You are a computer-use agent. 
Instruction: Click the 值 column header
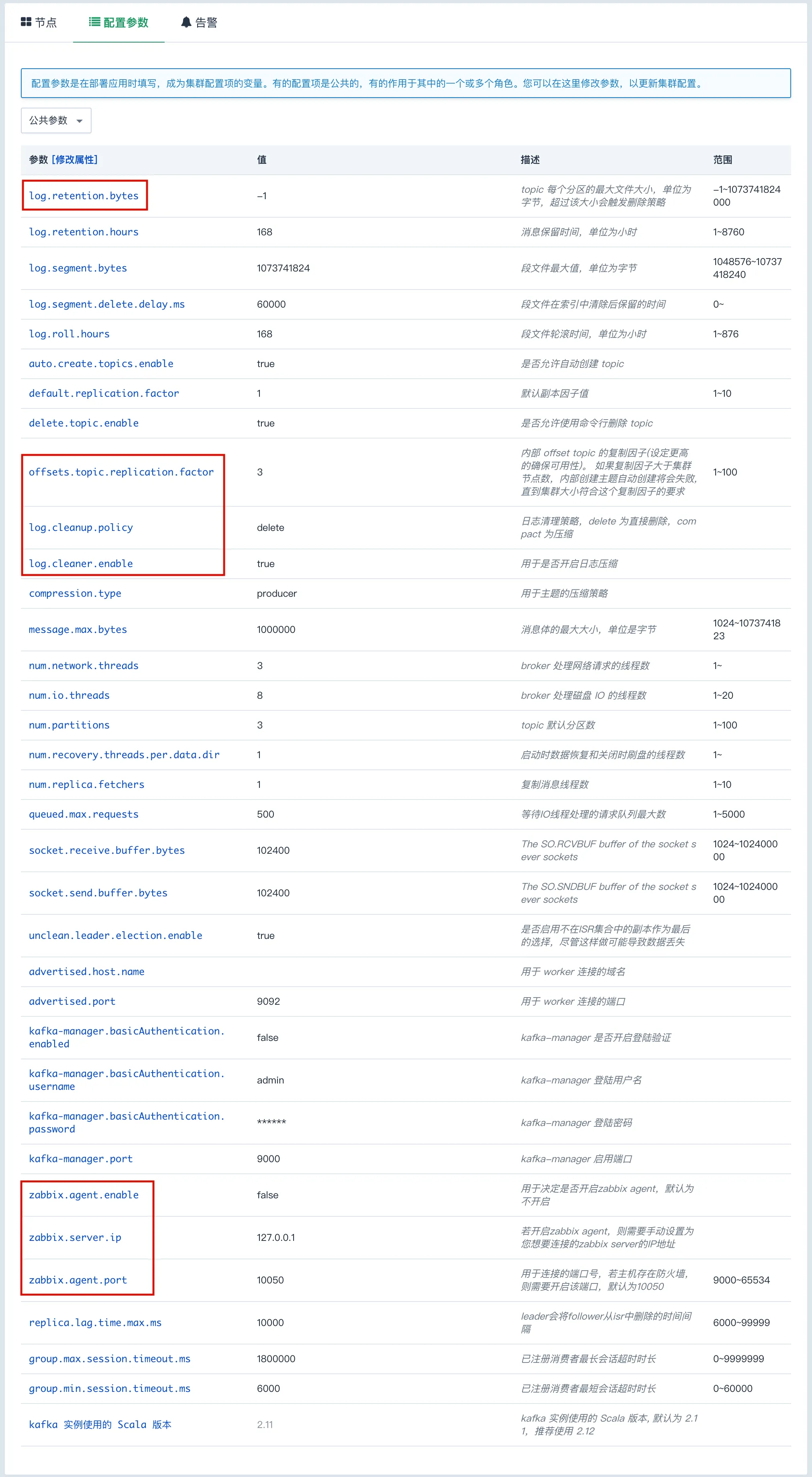tap(261, 159)
